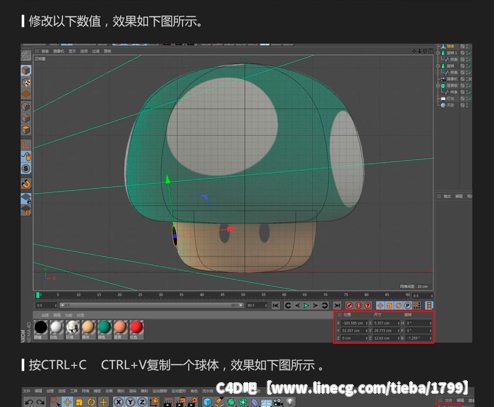This screenshot has width=502, height=407.
Task: Click the red Record Active Objects button
Action: tap(349, 305)
